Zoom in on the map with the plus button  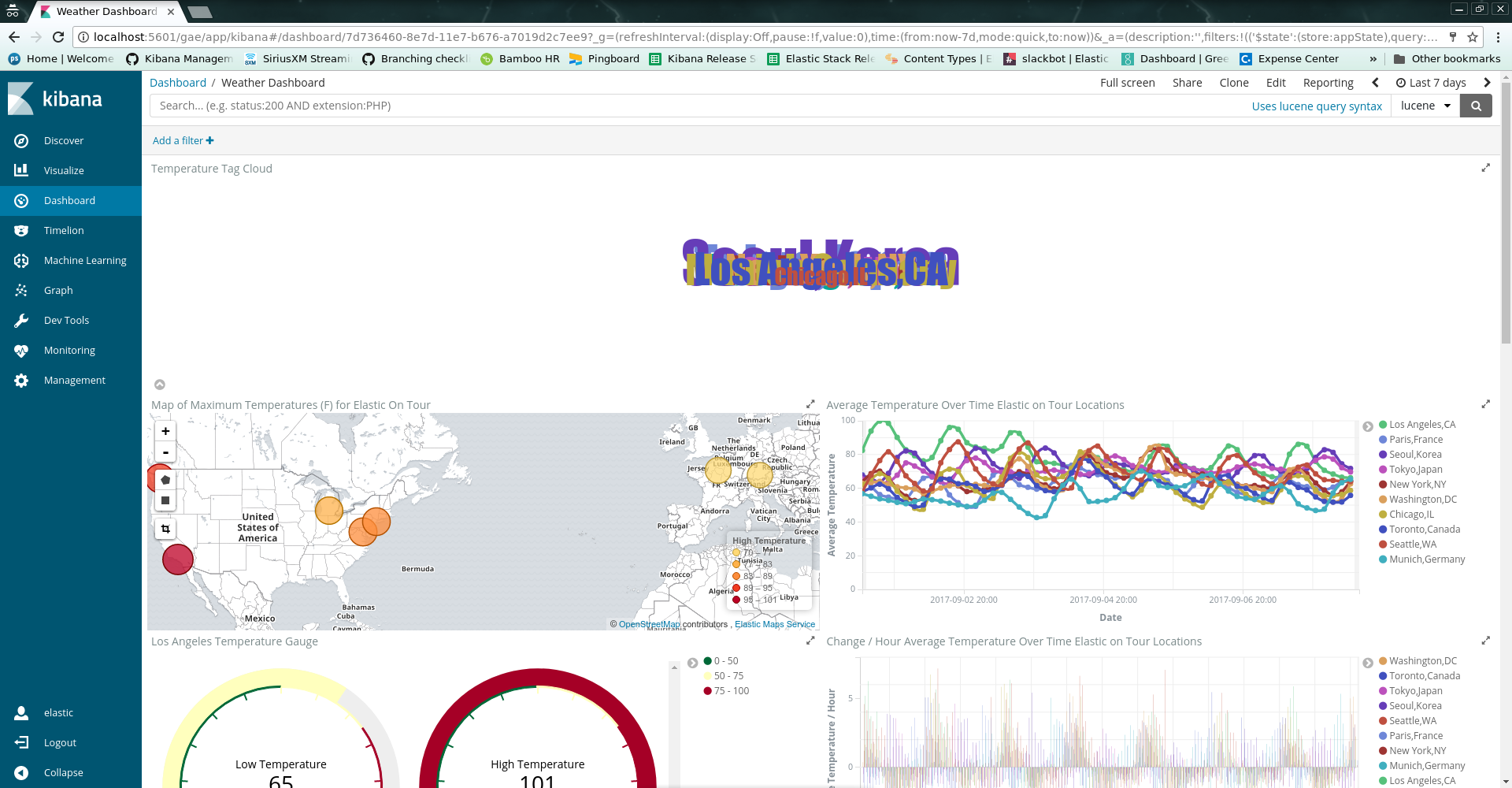(165, 431)
